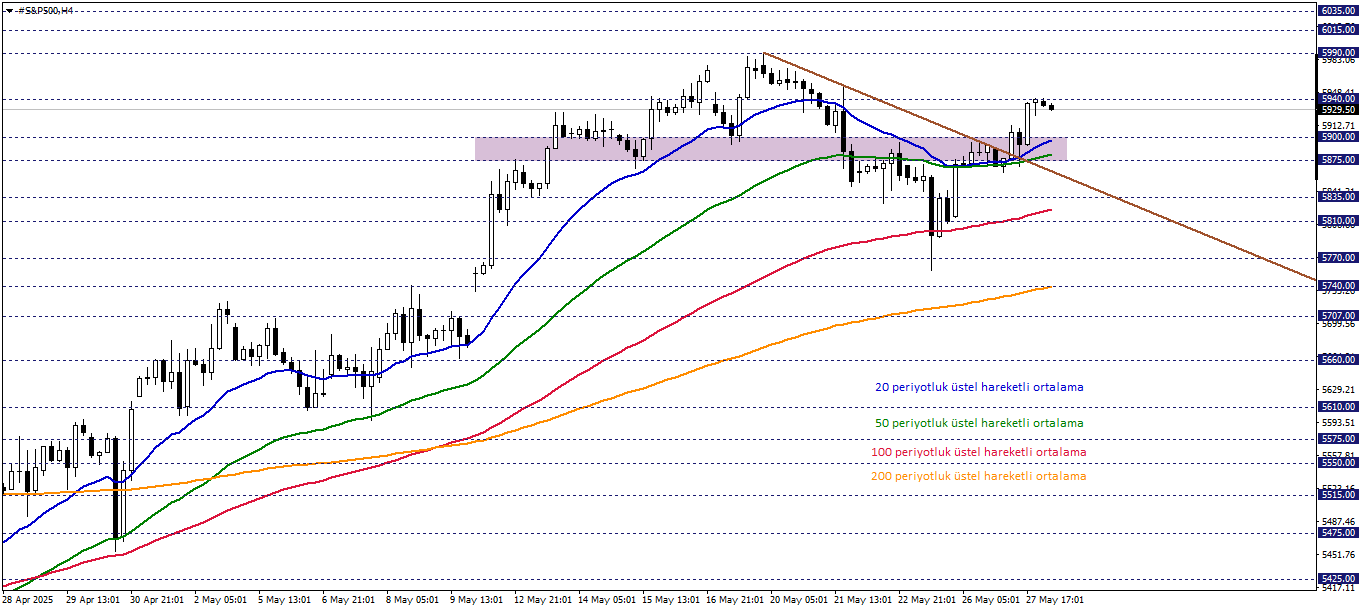Click the 5770.00 price level label
This screenshot has width=1362, height=611.
pyautogui.click(x=1338, y=258)
